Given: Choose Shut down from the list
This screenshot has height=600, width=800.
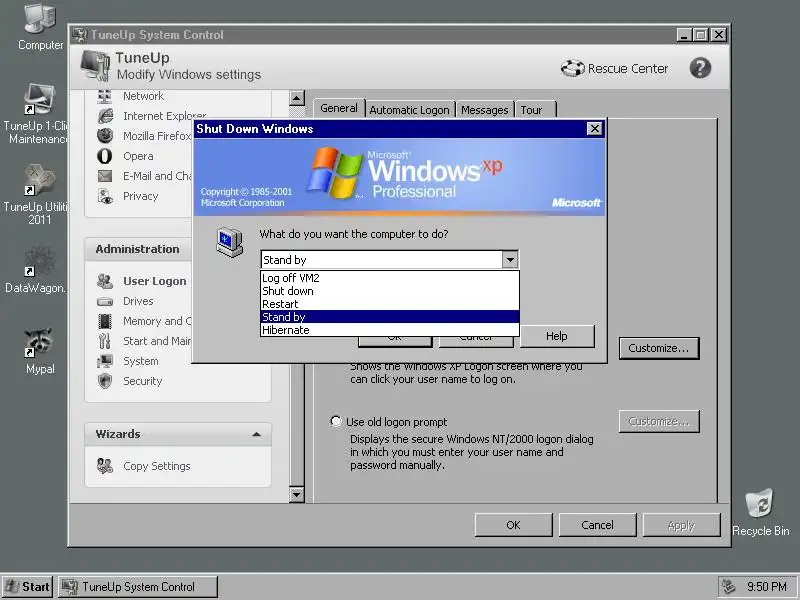Looking at the screenshot, I should [x=390, y=291].
